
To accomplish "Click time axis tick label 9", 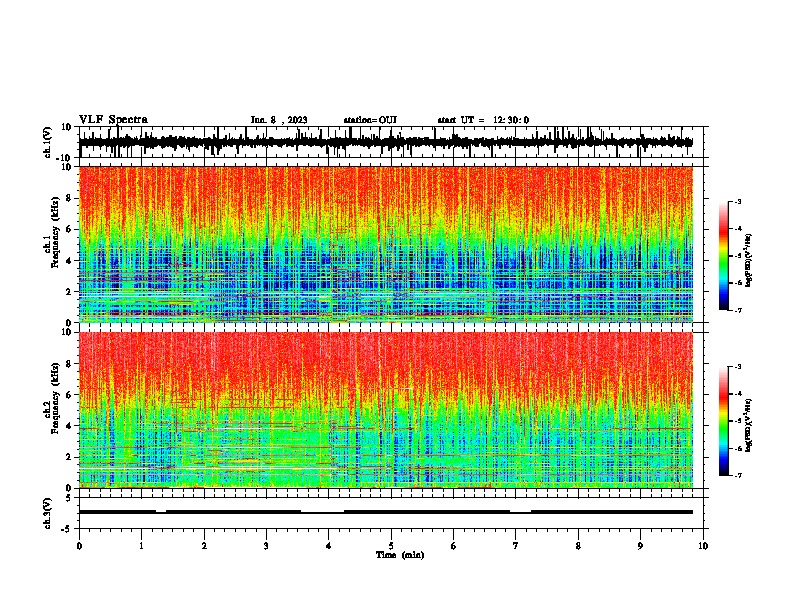I will point(640,546).
